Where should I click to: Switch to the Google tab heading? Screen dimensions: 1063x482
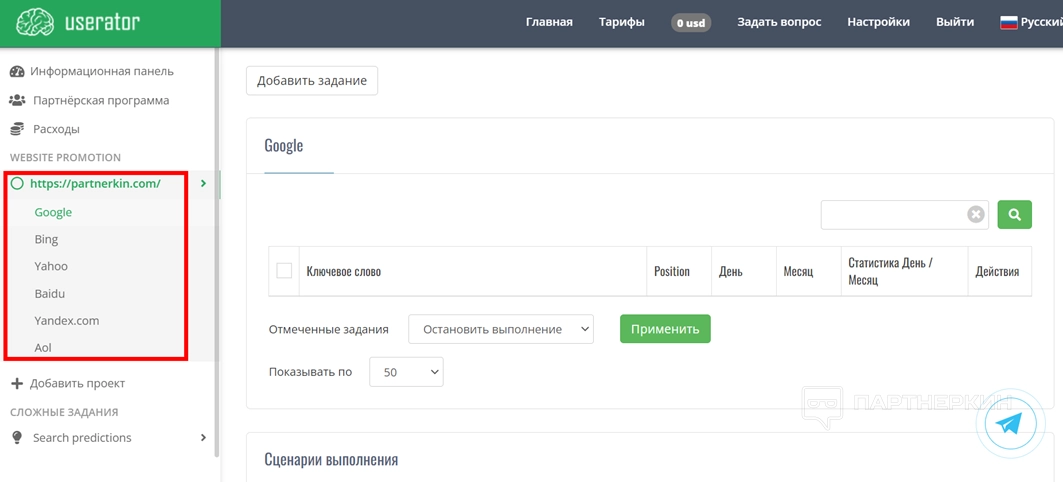pos(283,146)
